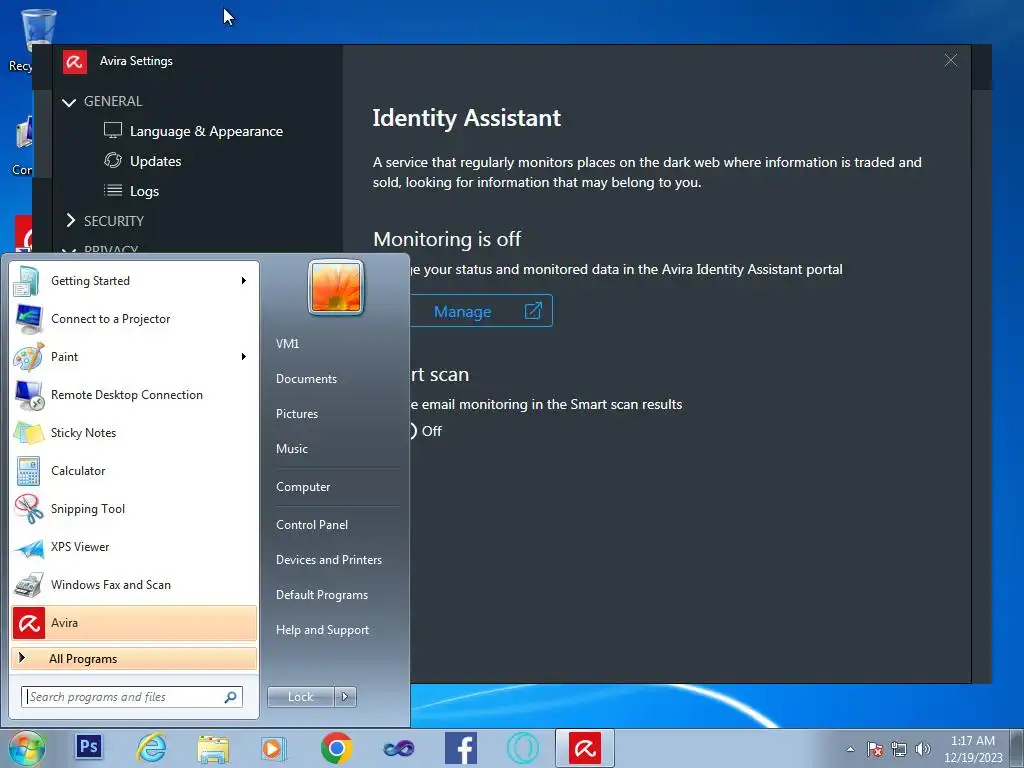Click the Action Center flag icon
This screenshot has width=1024, height=768.
[x=875, y=749]
